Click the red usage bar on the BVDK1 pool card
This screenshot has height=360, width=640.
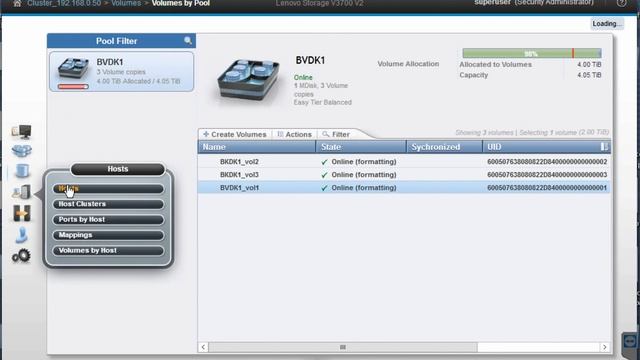click(x=73, y=86)
